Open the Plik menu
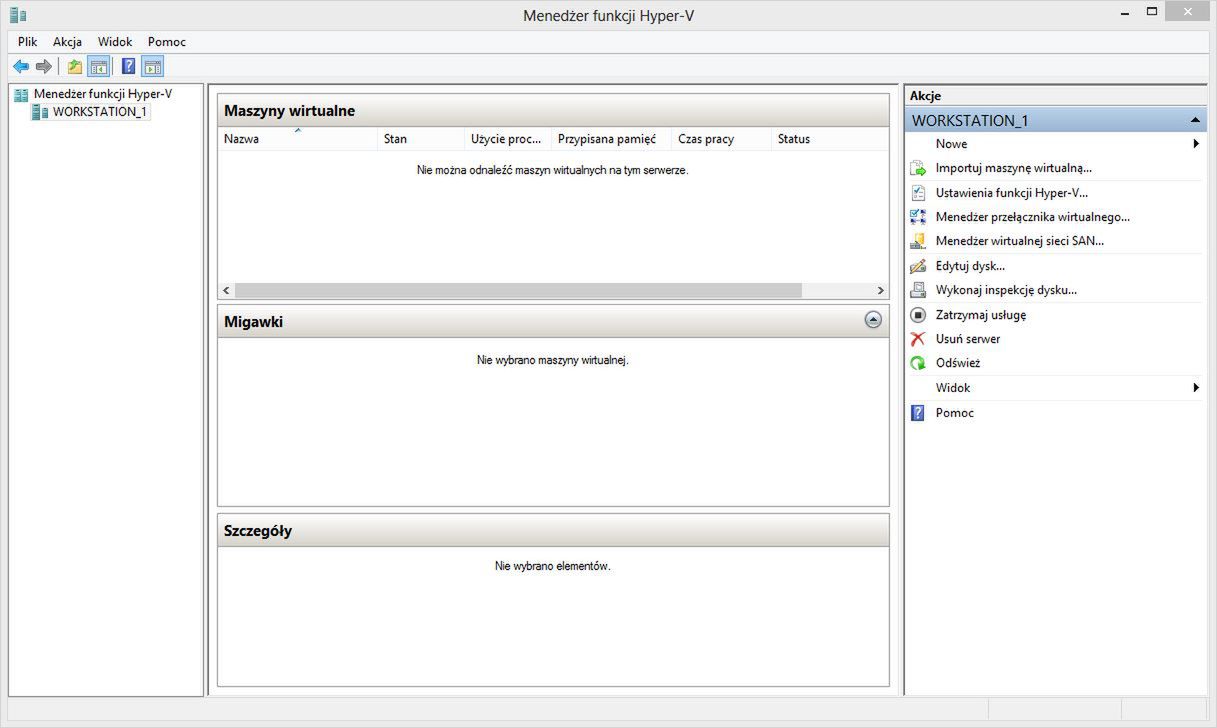1217x728 pixels. pyautogui.click(x=27, y=42)
